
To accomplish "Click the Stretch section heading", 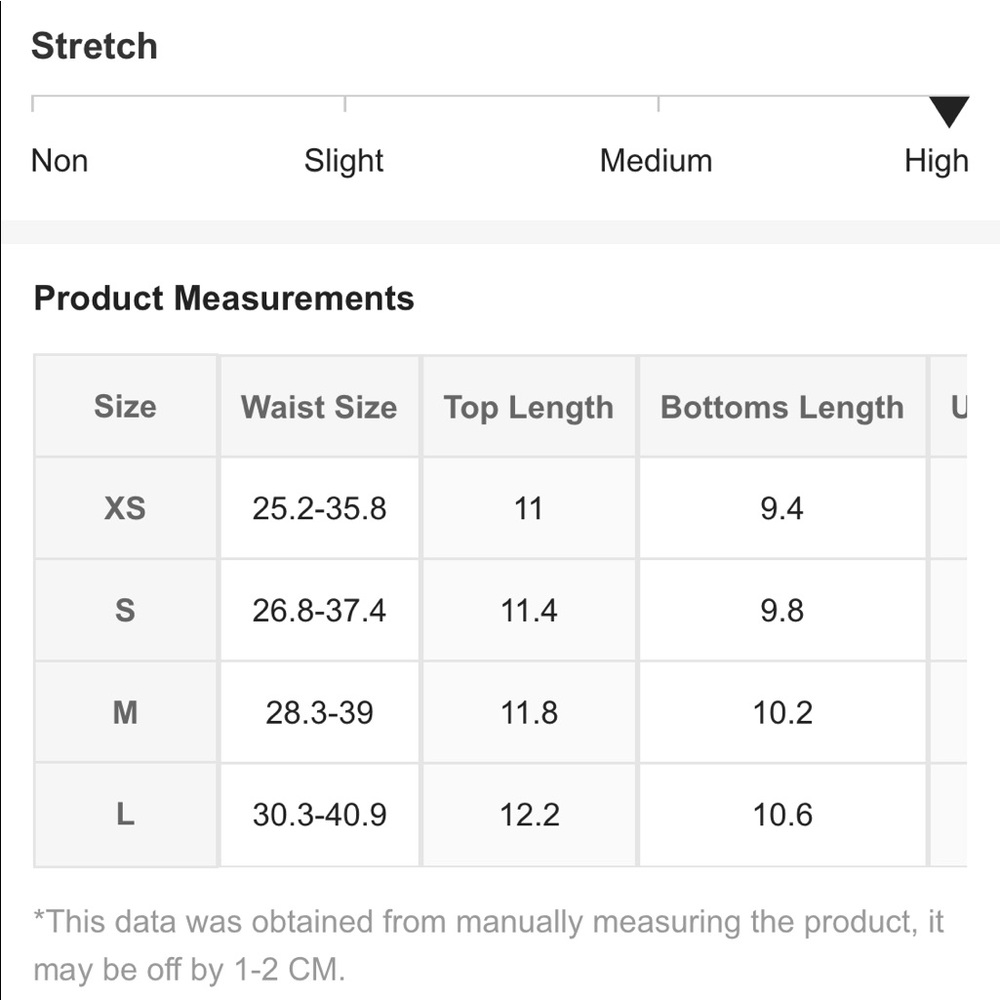I will 94,46.
